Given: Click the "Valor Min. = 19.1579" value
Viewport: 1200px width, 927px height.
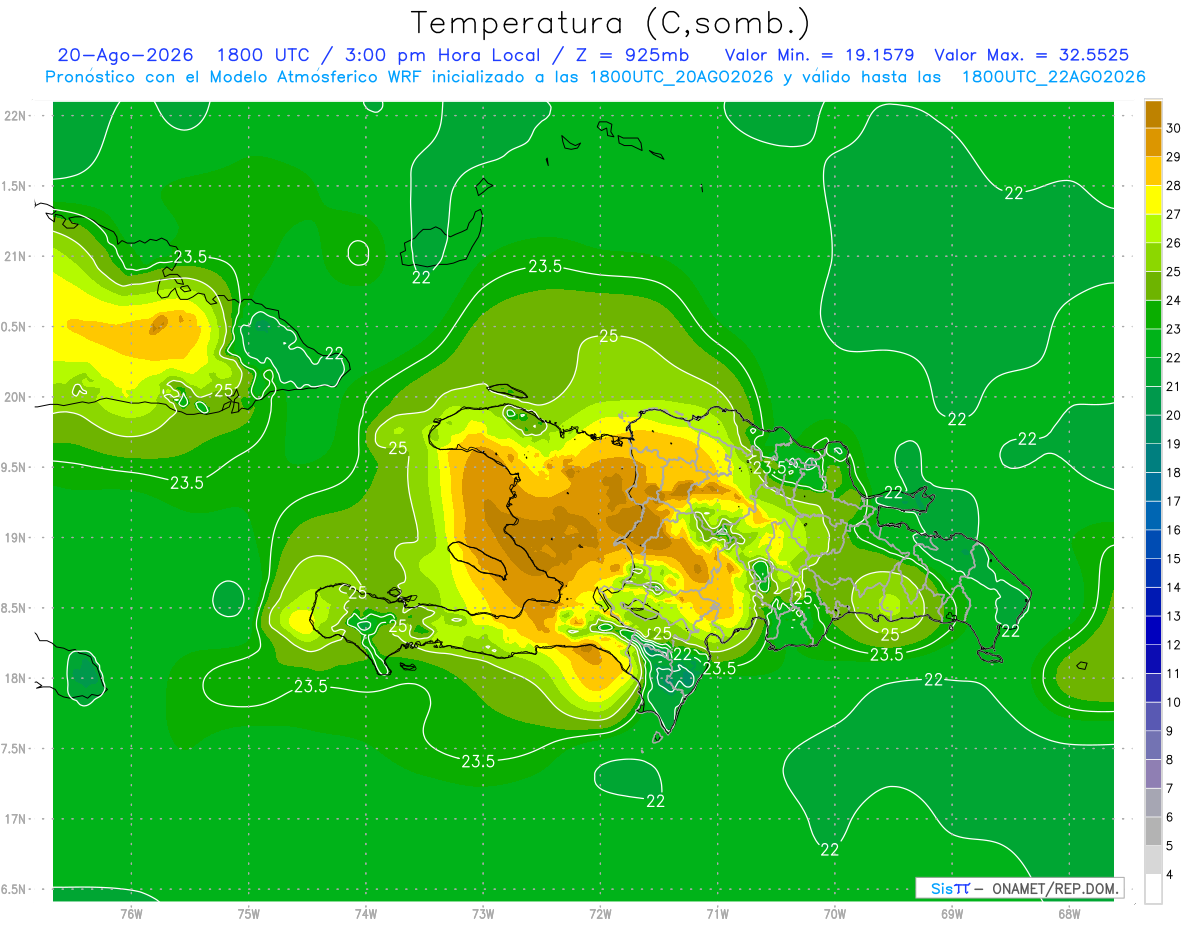Looking at the screenshot, I should (x=819, y=55).
